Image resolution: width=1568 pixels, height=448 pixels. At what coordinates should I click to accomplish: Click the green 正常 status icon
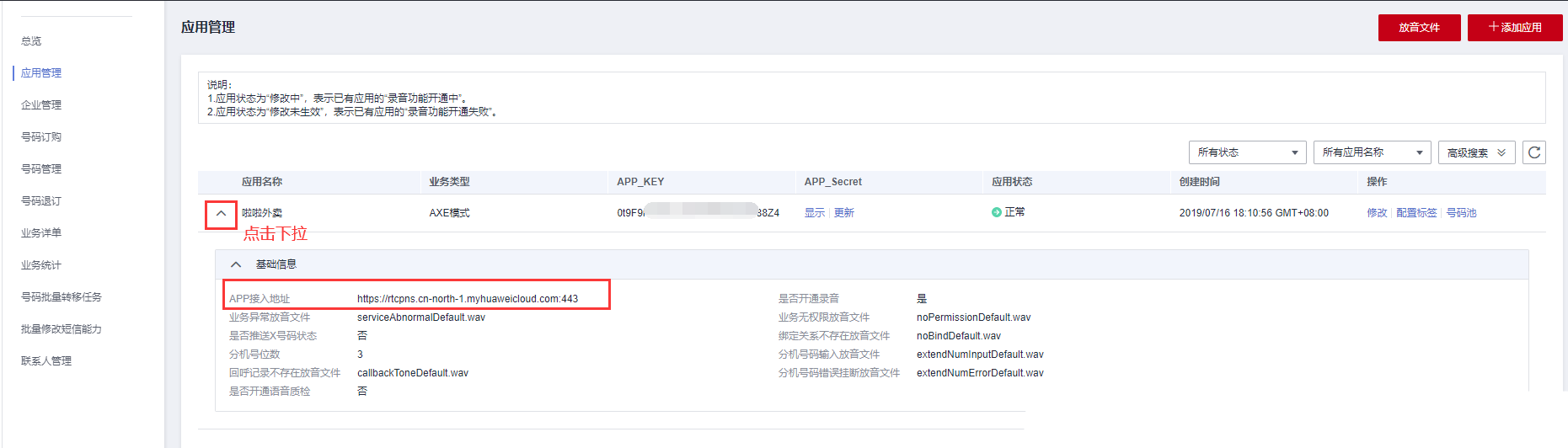(x=997, y=212)
